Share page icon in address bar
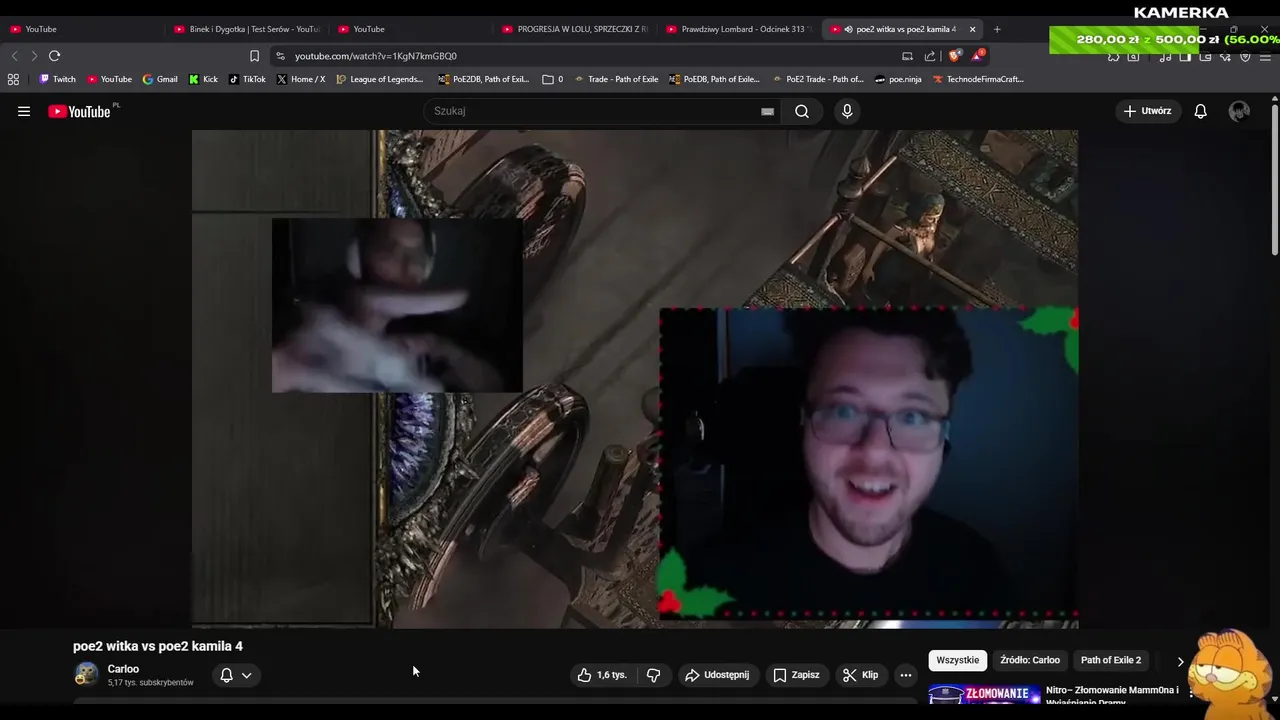Screen dimensions: 1280x720 tap(930, 56)
